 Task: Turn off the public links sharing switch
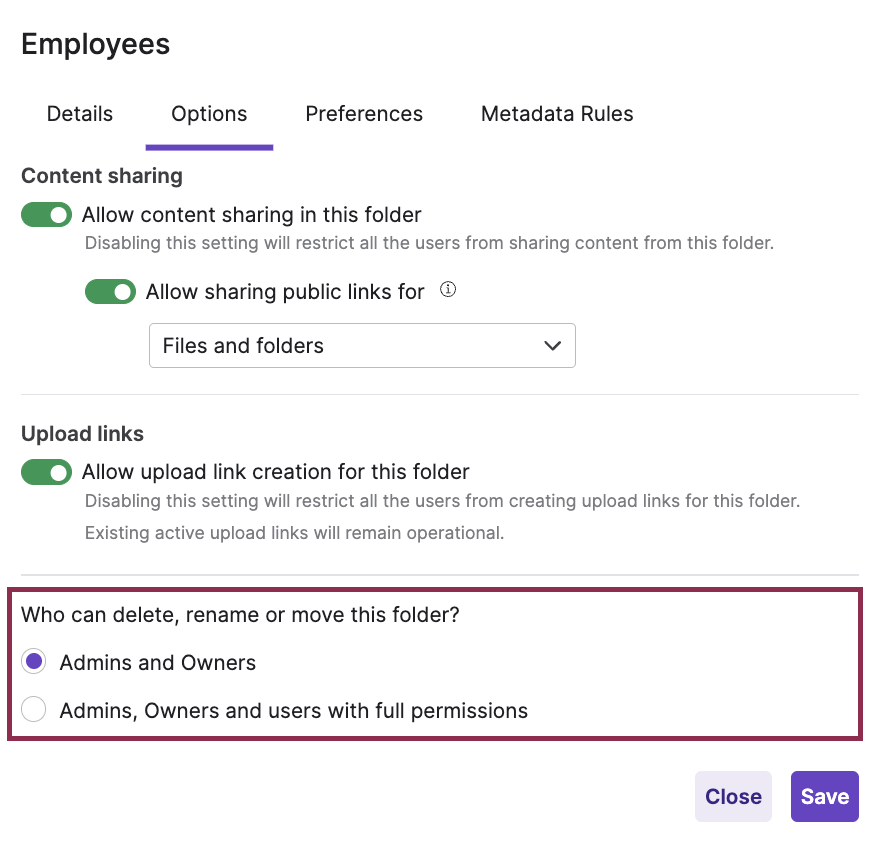pos(111,292)
